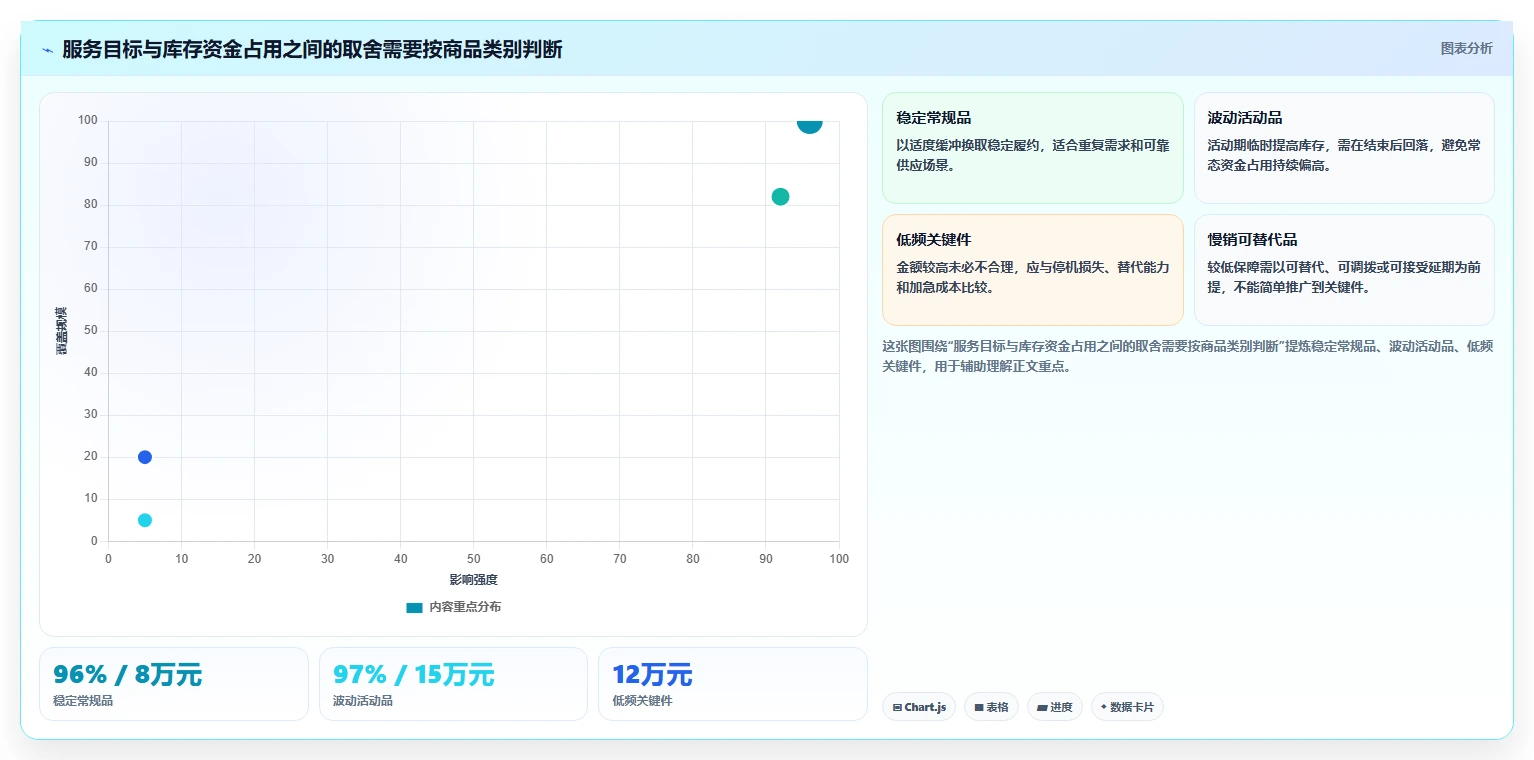The width and height of the screenshot is (1534, 760).
Task: Click the main title 服务目标与库存资金占用
Action: point(312,49)
